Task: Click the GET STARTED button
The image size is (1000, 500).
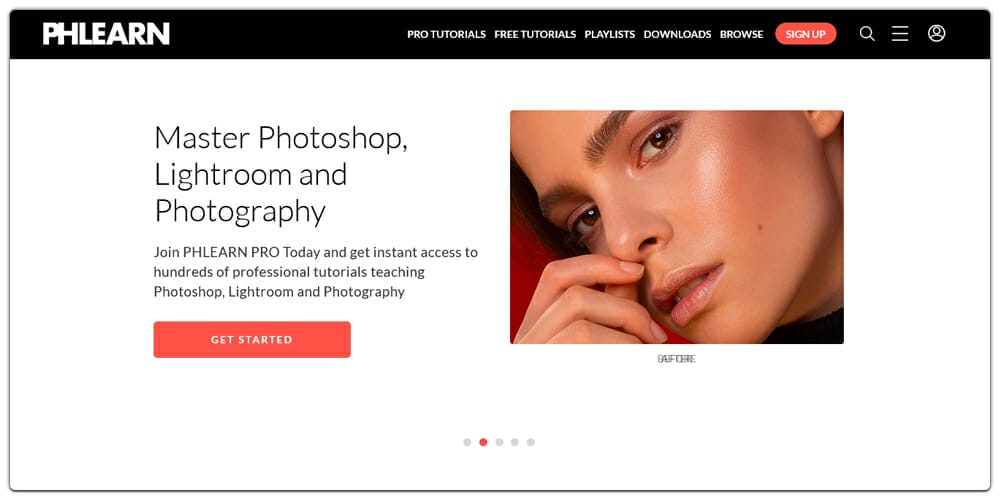Action: pos(252,339)
